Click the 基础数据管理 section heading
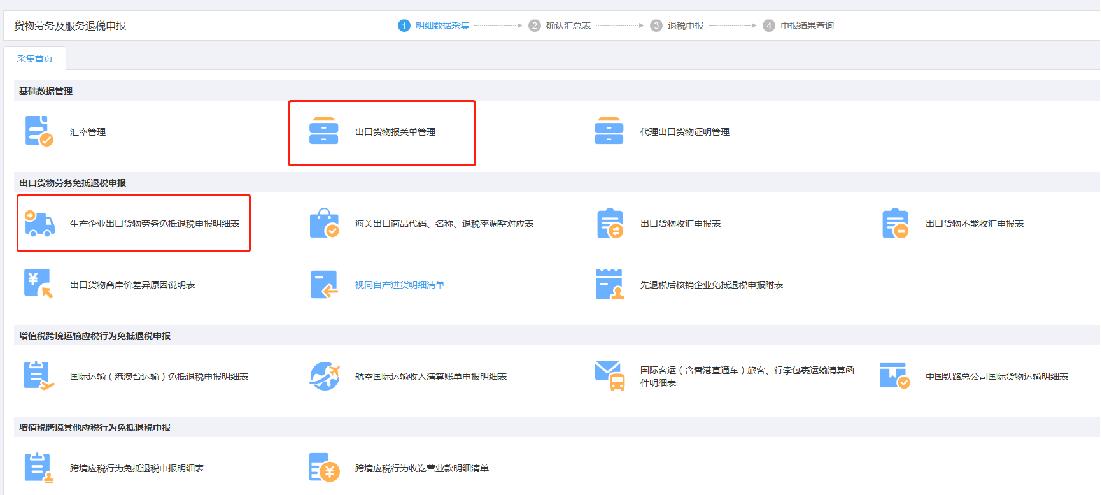Viewport: 1101px width, 495px height. 46,91
